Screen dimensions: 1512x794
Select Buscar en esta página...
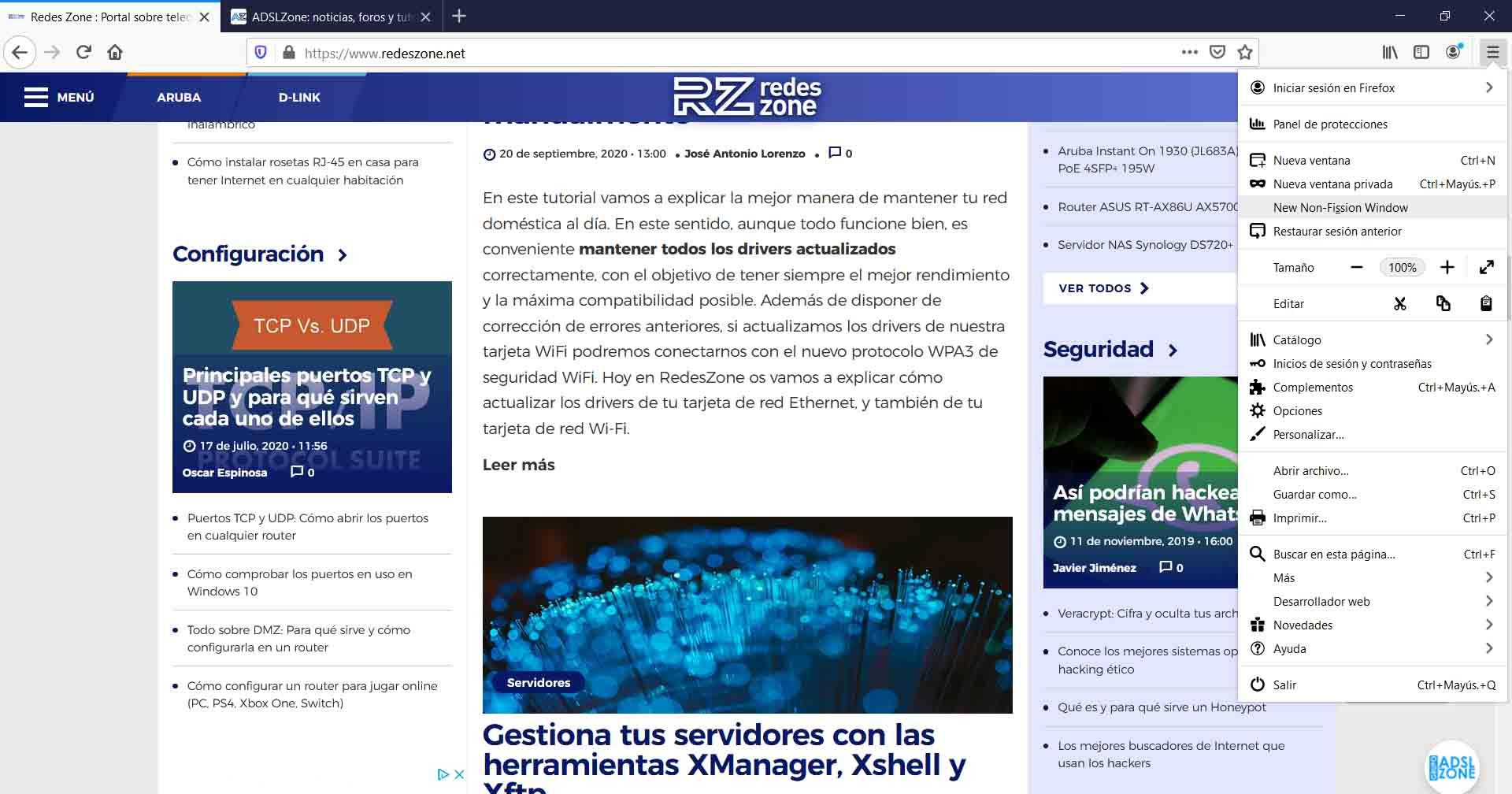(x=1373, y=554)
